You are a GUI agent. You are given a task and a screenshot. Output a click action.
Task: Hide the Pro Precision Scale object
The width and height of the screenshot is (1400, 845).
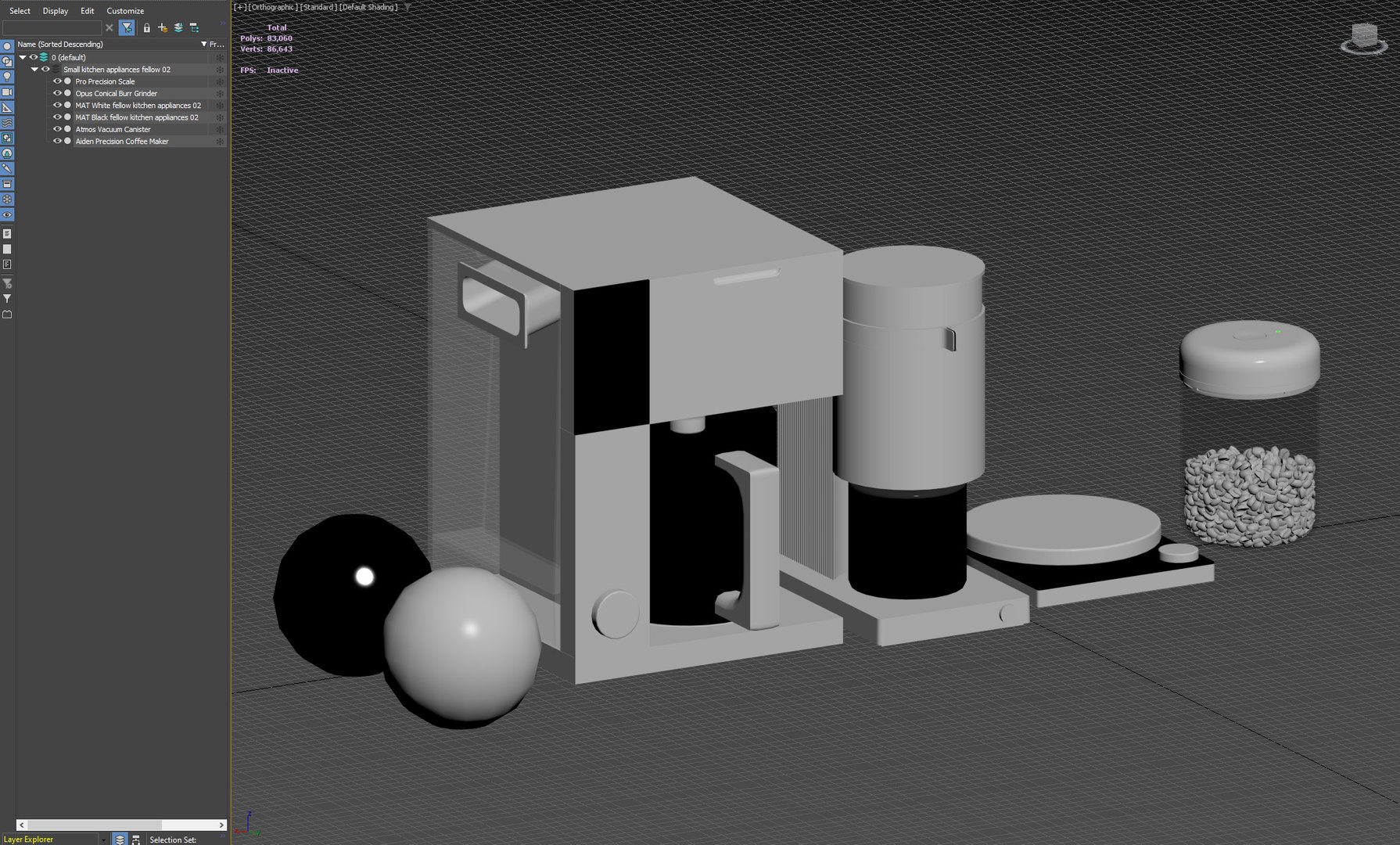[x=57, y=81]
